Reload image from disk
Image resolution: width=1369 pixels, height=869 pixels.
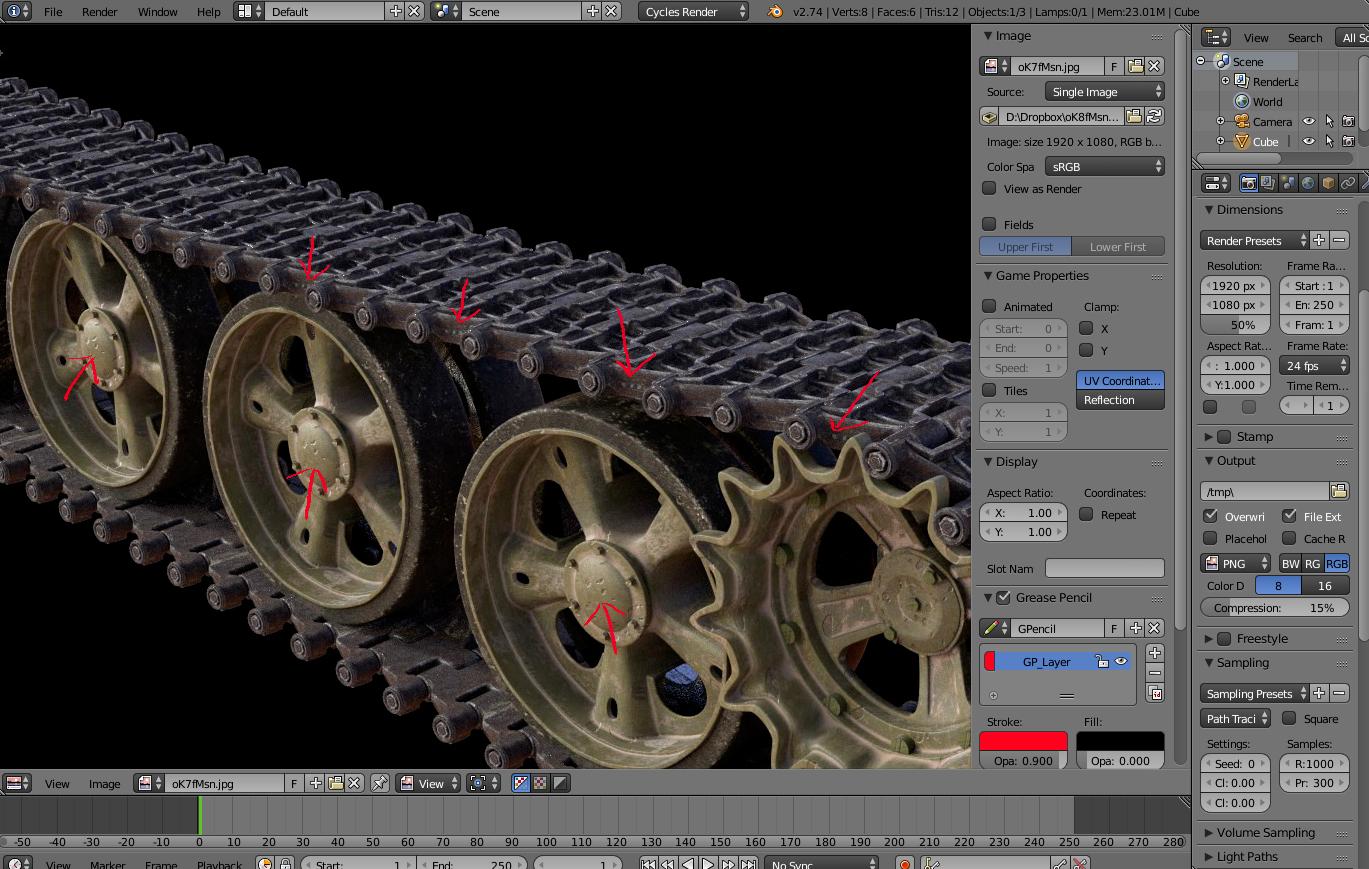coord(1154,117)
